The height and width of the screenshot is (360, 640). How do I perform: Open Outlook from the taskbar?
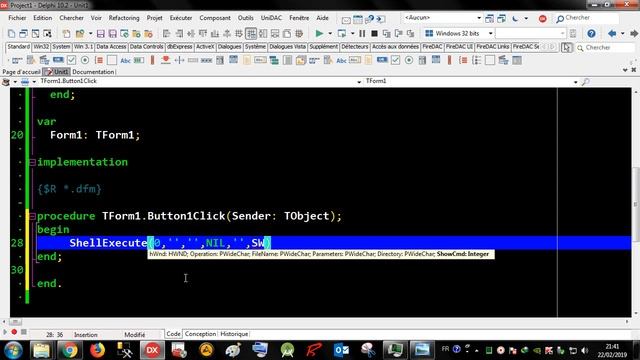point(341,350)
